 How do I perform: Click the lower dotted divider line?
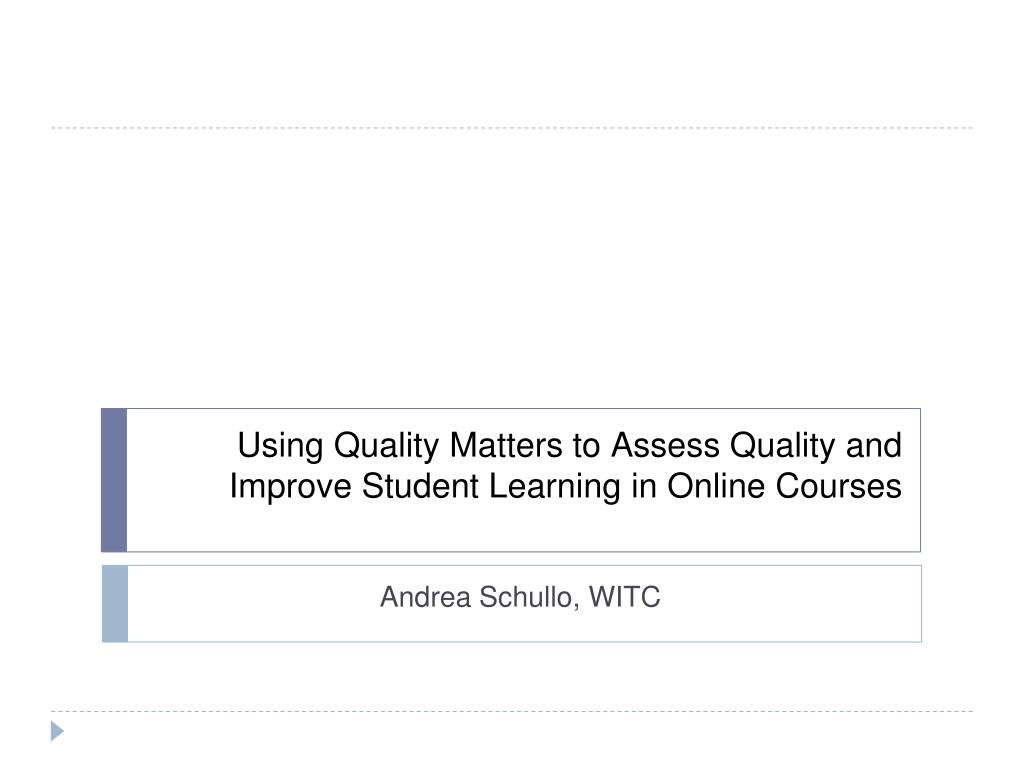pyautogui.click(x=512, y=711)
